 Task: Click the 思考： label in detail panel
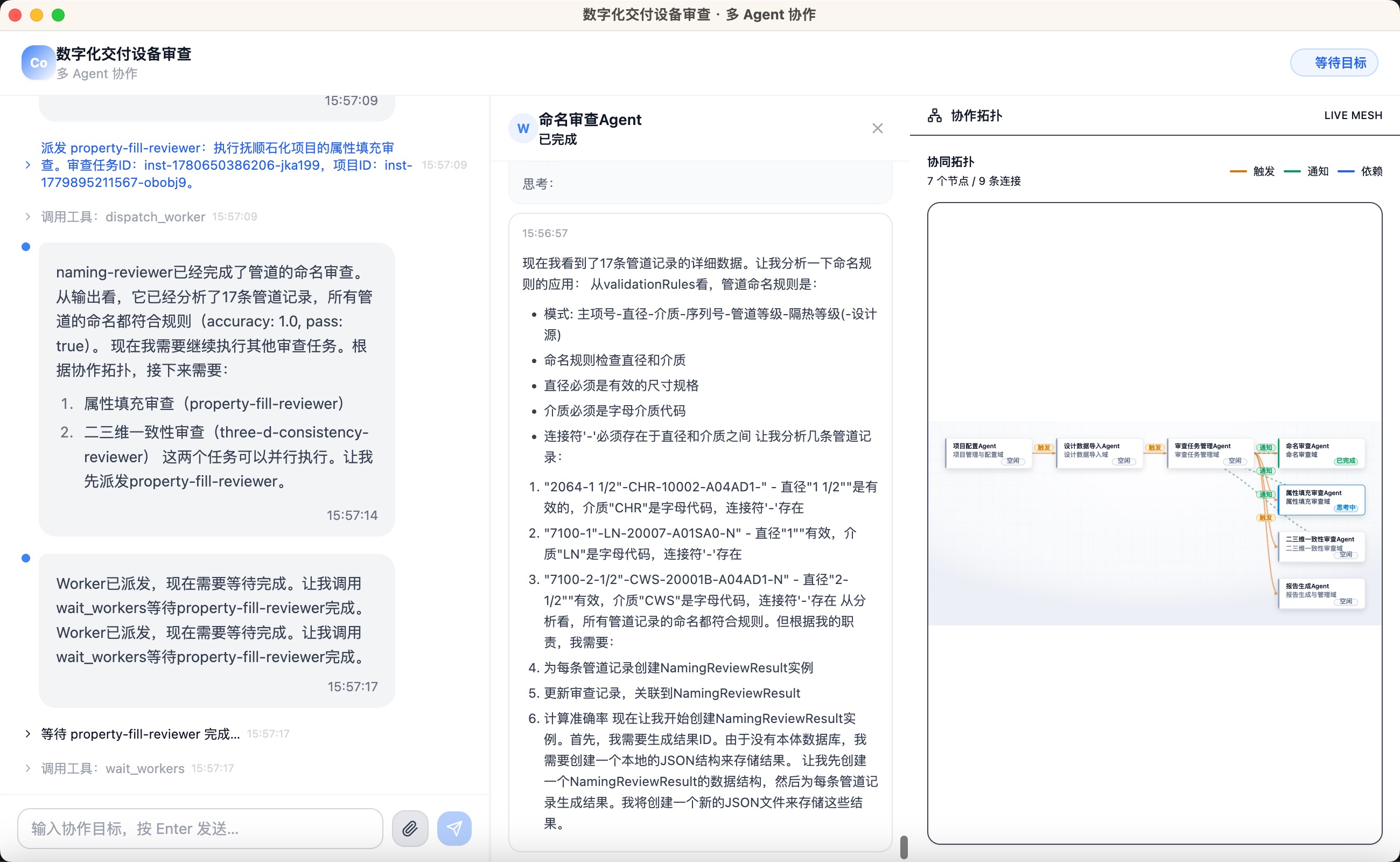[x=538, y=184]
